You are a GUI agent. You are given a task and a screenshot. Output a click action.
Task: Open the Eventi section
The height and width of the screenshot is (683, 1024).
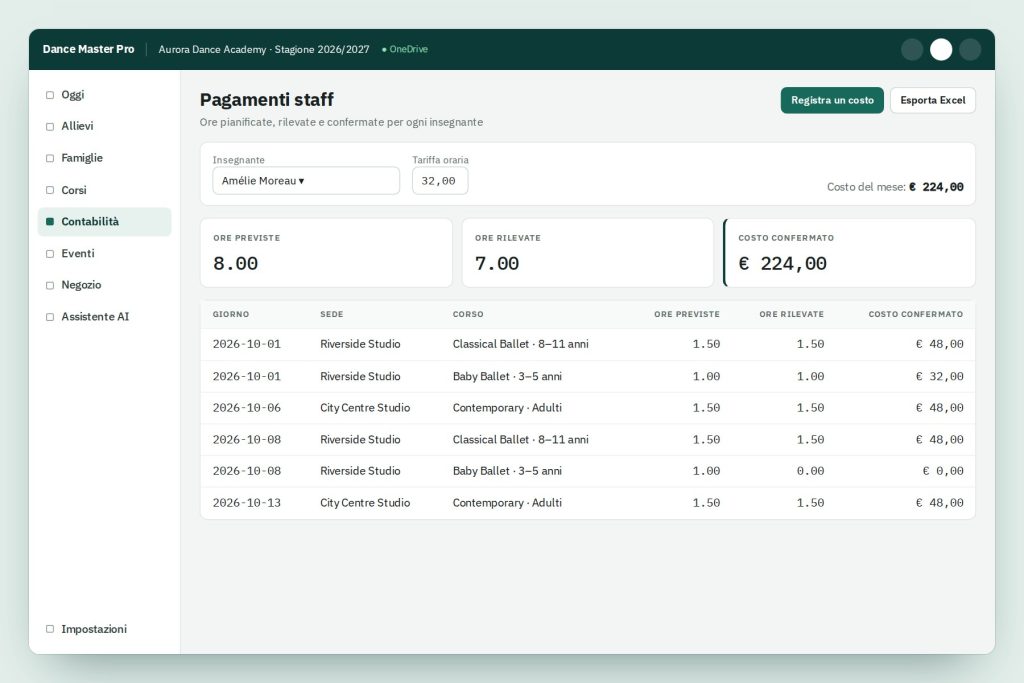click(104, 253)
